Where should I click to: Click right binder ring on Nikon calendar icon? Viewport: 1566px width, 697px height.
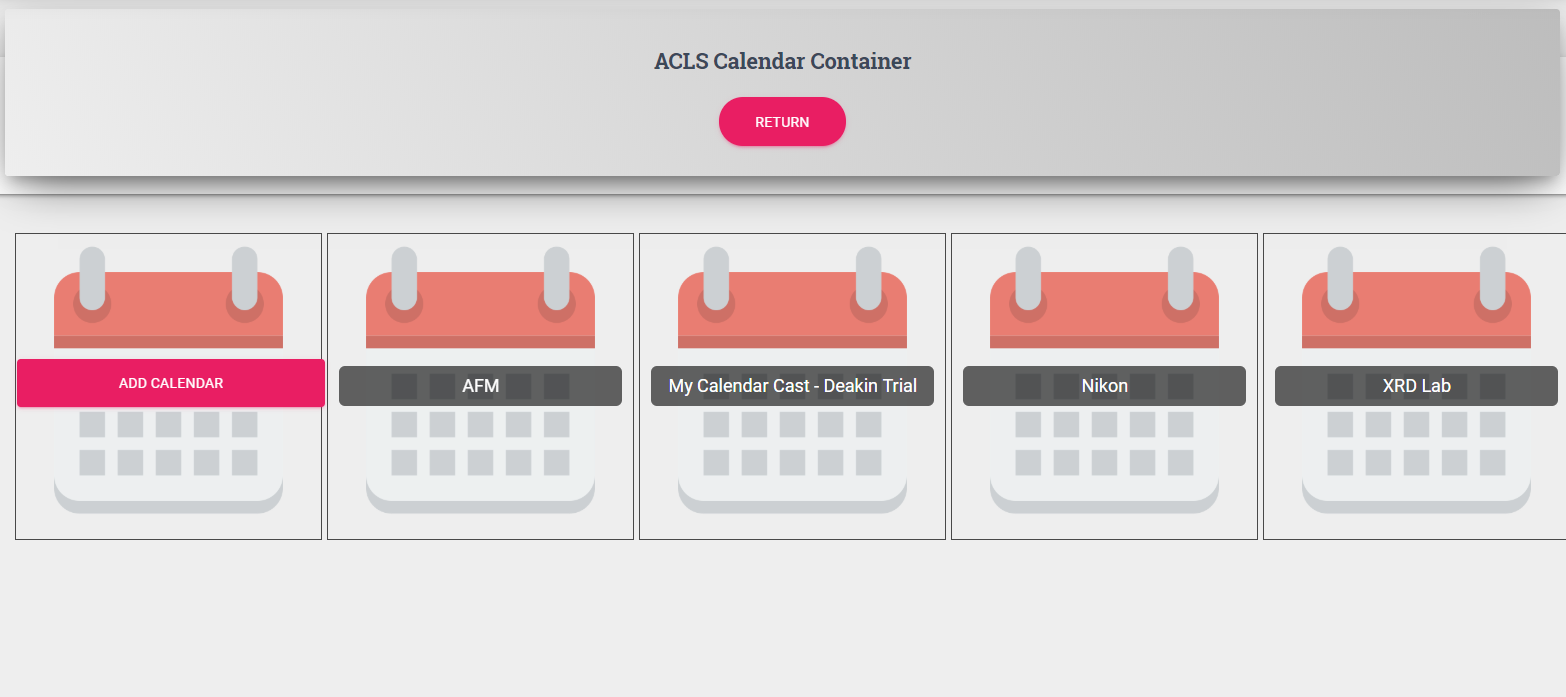(x=1181, y=279)
